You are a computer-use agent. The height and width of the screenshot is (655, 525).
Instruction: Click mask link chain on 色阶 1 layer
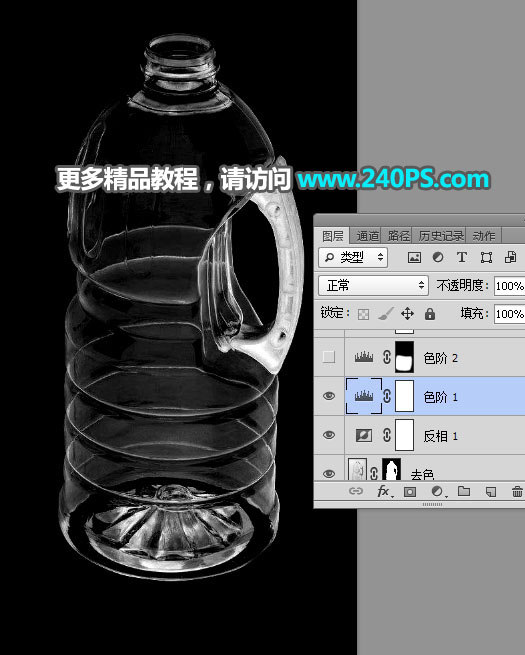pyautogui.click(x=387, y=396)
